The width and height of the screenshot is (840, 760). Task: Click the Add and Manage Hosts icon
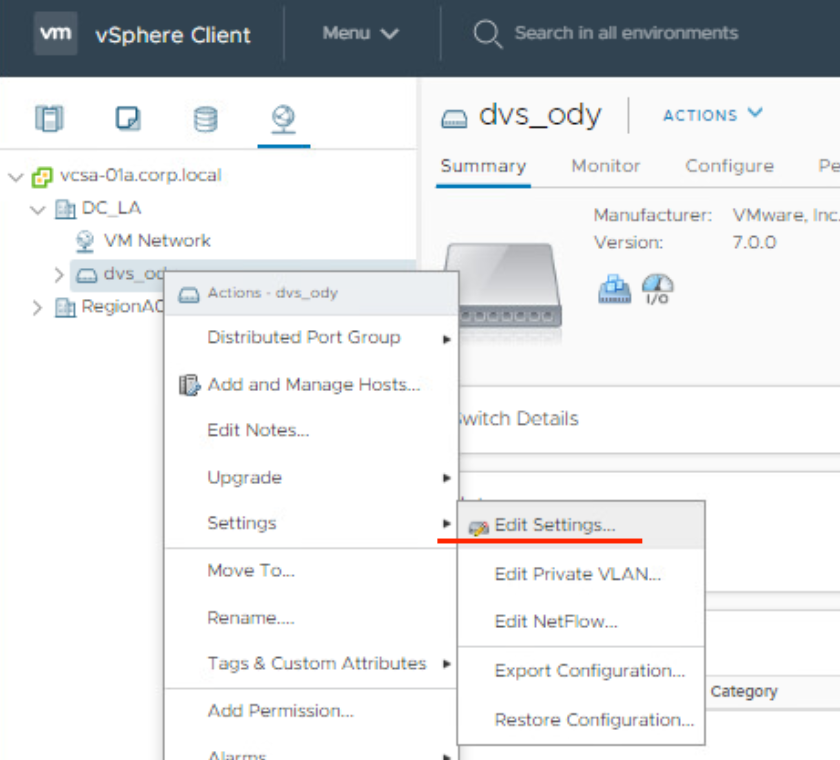click(x=189, y=385)
